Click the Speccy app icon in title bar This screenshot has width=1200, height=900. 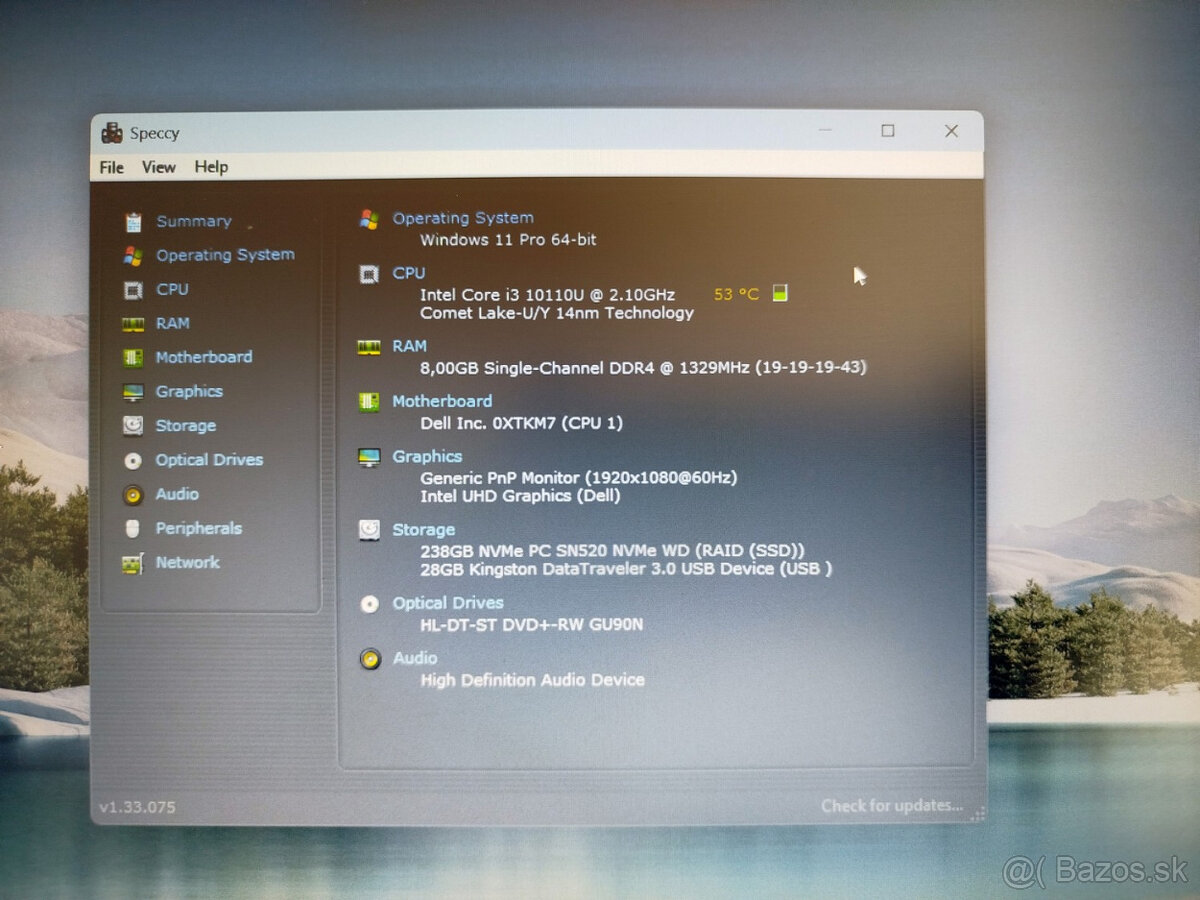[x=113, y=133]
